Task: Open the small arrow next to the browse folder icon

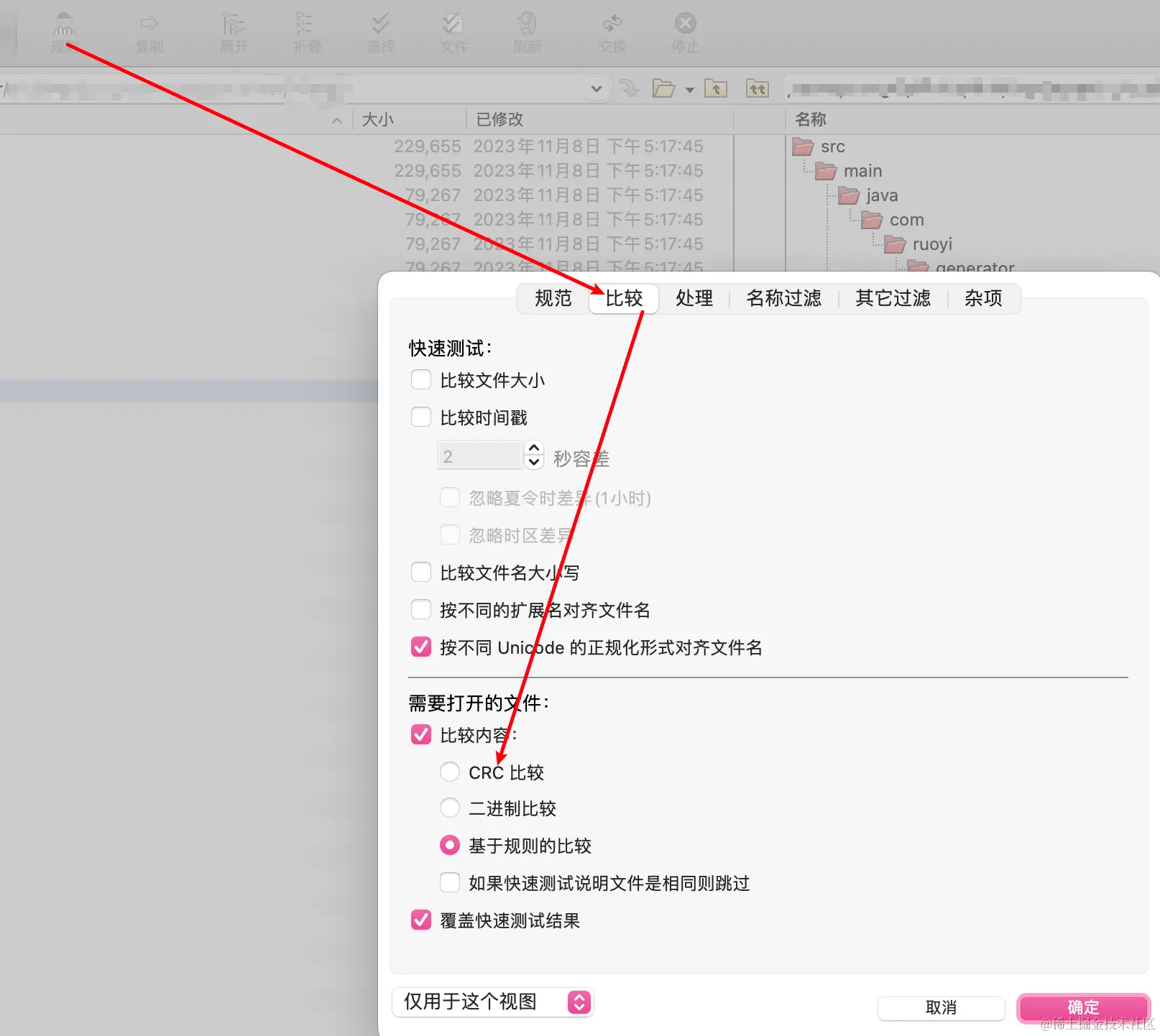Action: tap(689, 90)
